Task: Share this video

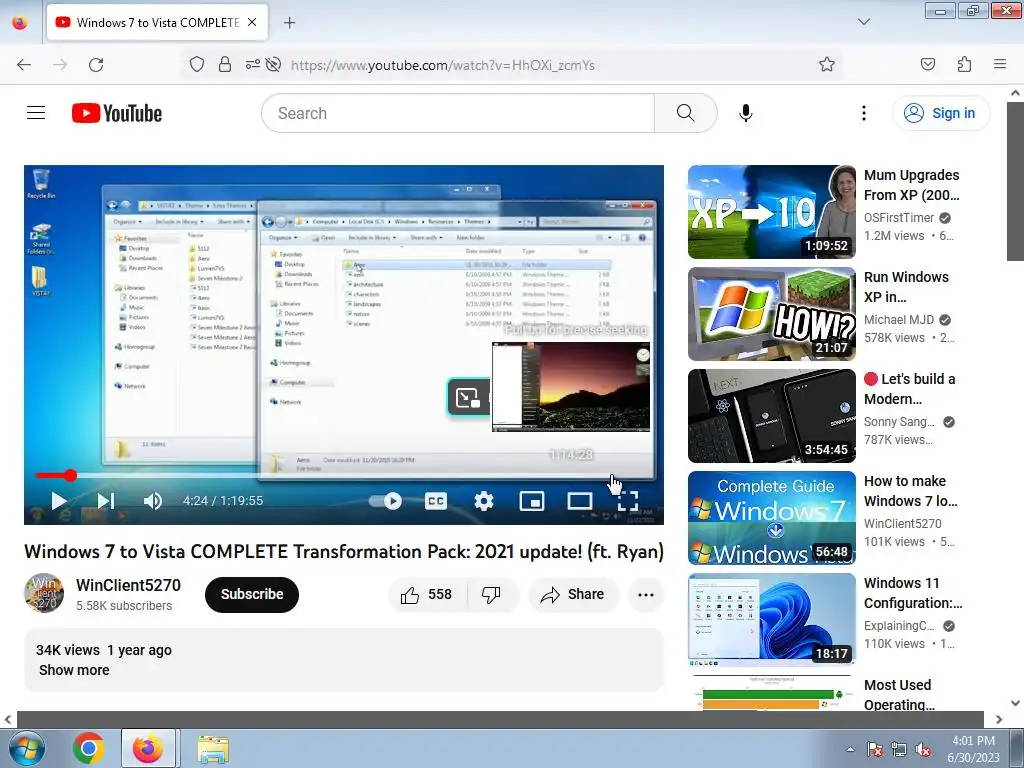Action: pyautogui.click(x=573, y=594)
